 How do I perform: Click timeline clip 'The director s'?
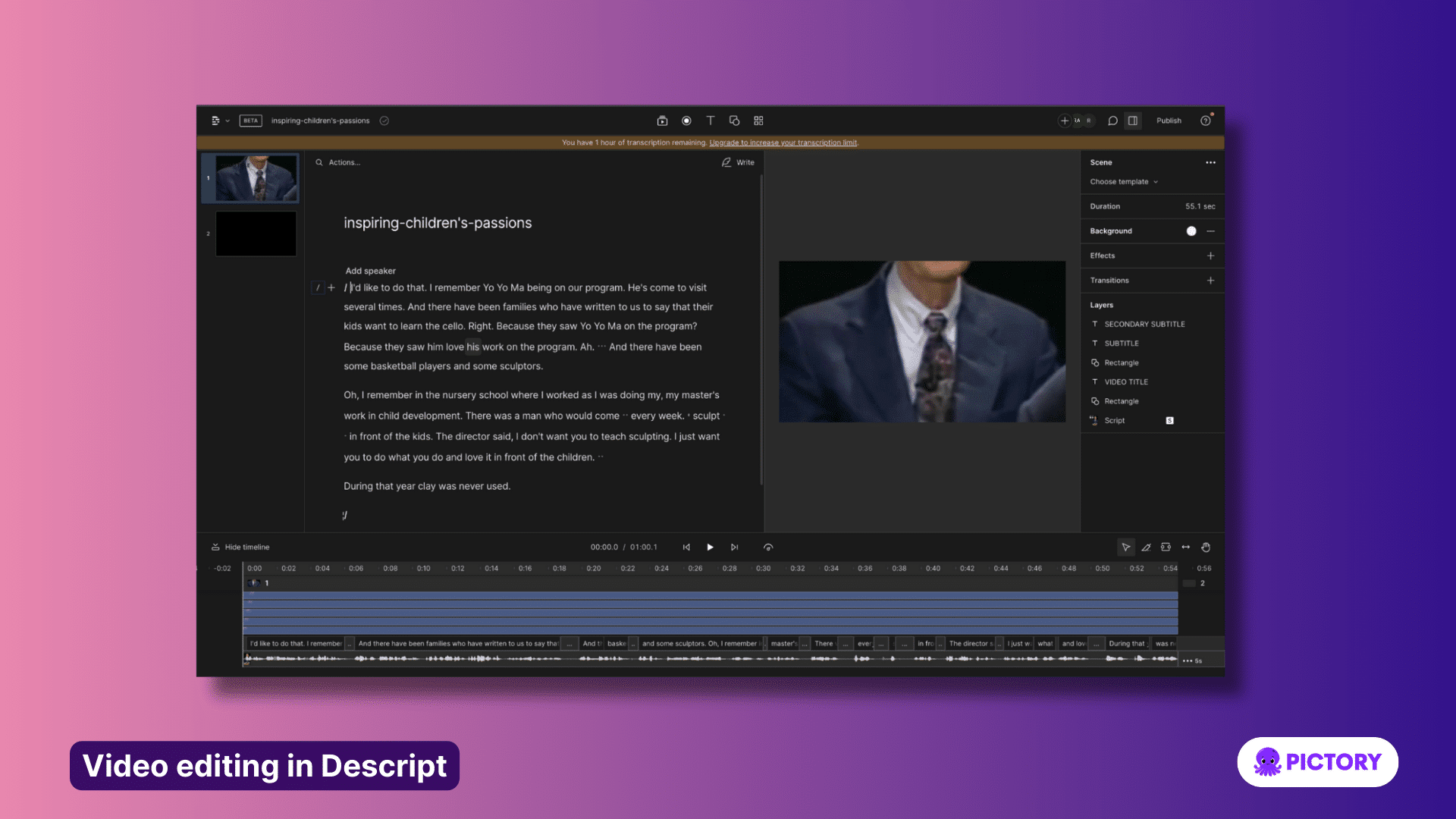point(971,644)
